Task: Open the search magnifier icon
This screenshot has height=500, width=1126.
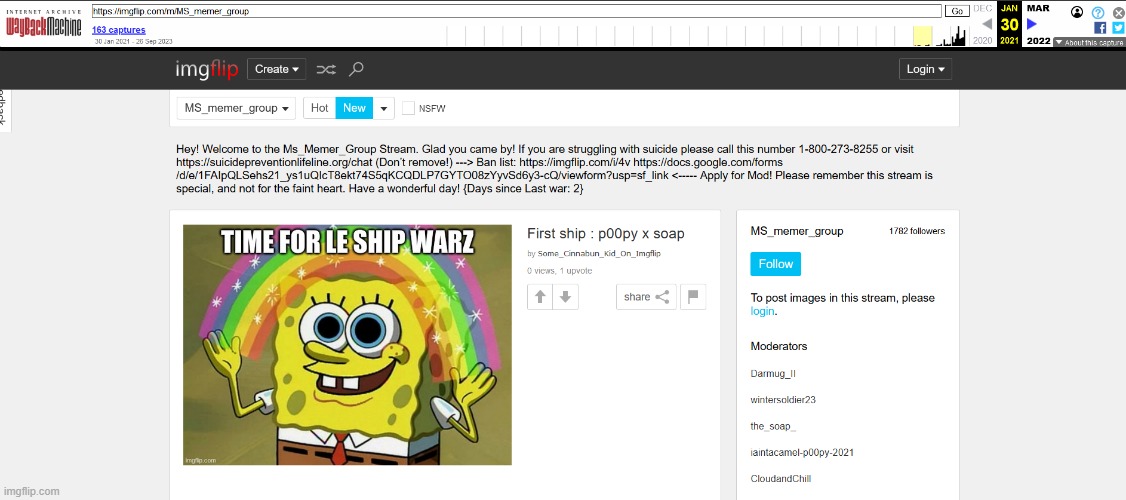Action: coord(355,69)
